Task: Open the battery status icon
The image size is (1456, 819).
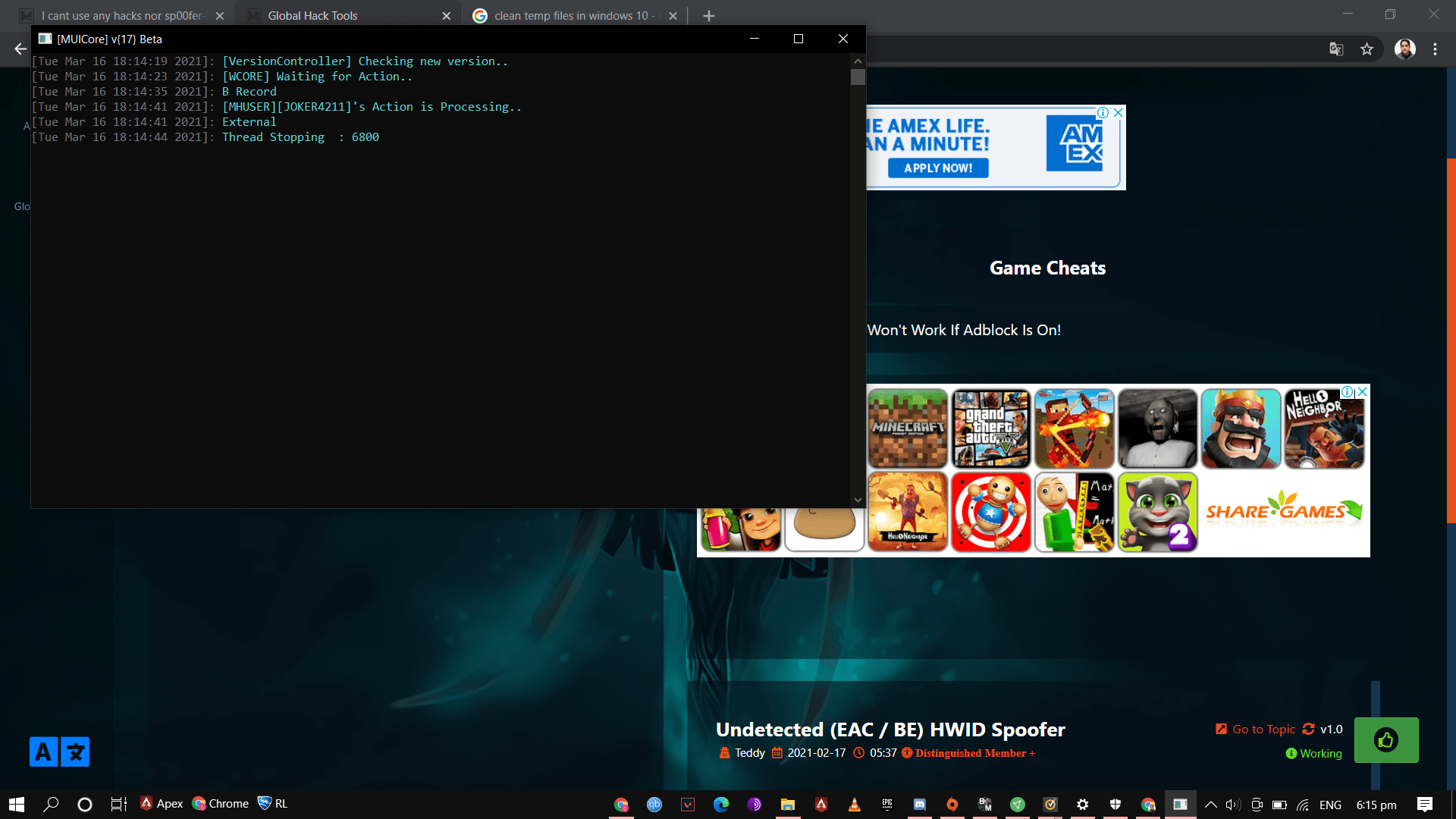Action: [1279, 805]
